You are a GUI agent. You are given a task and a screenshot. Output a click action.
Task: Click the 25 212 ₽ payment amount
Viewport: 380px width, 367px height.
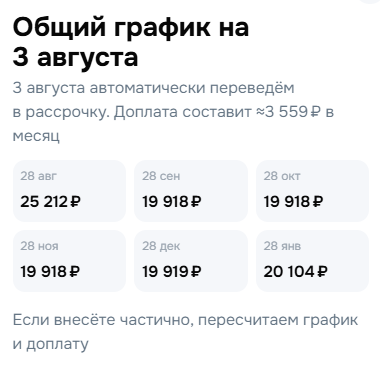[50, 202]
